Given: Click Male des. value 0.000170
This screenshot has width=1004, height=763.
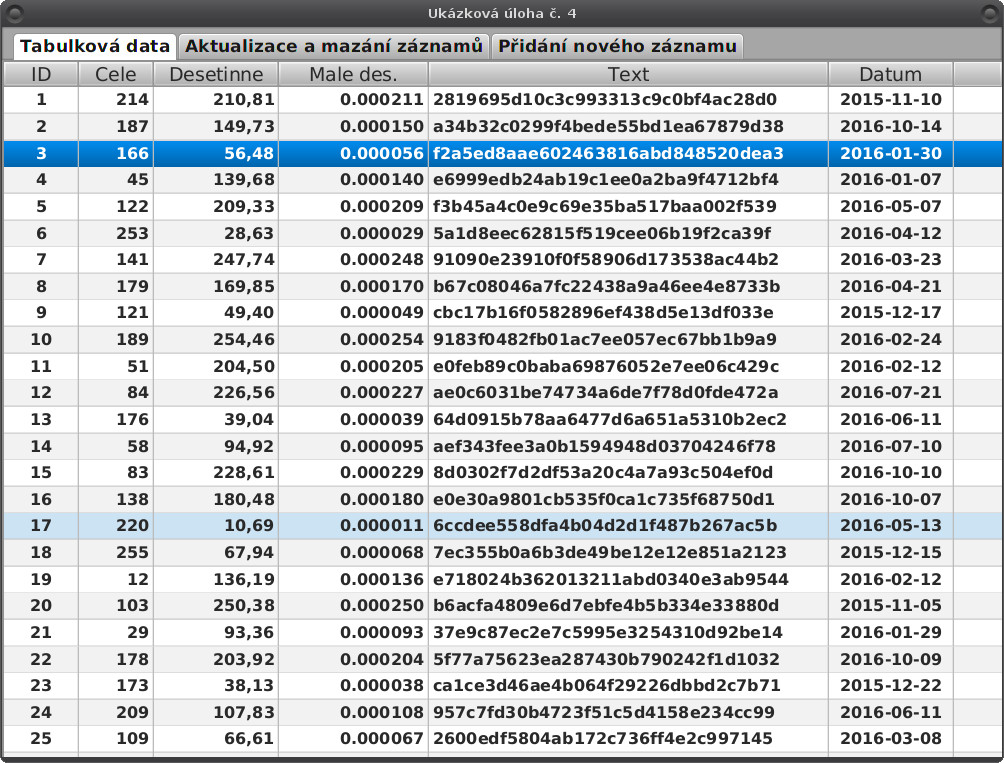Looking at the screenshot, I should tap(353, 286).
